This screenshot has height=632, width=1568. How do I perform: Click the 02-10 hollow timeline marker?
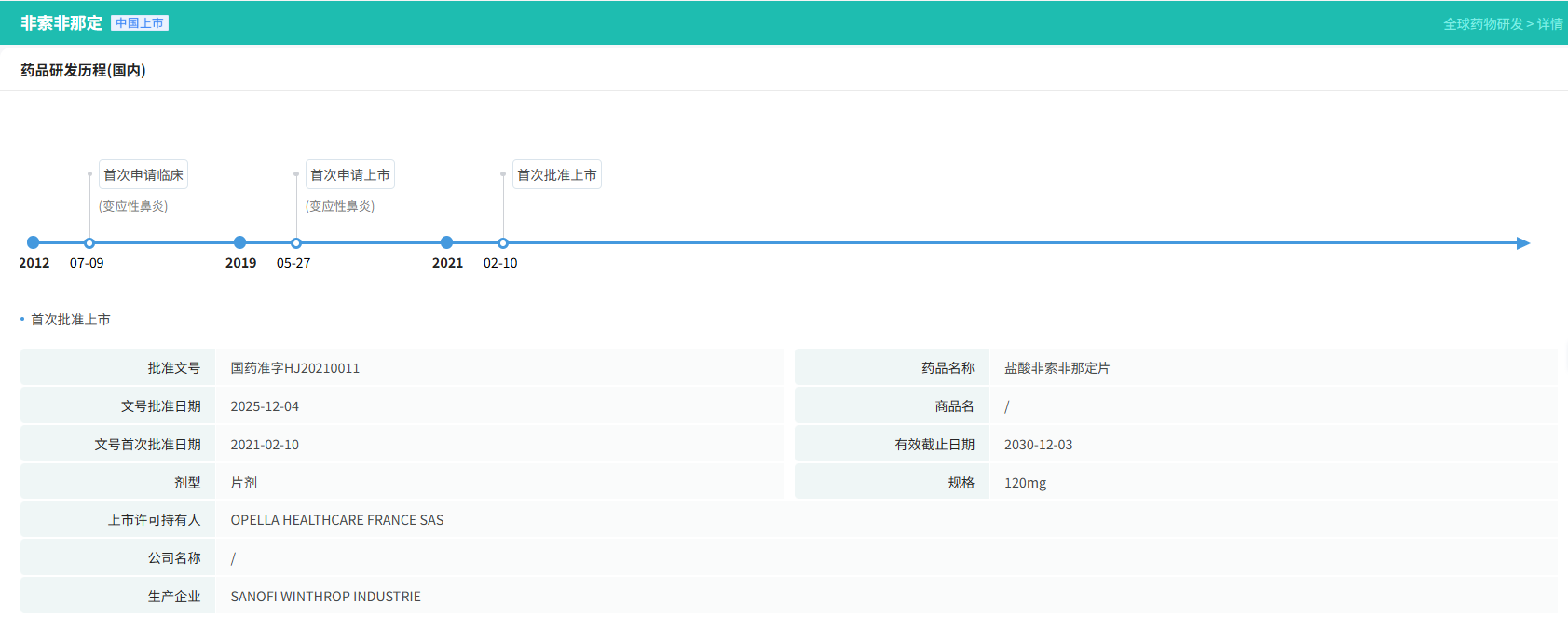click(x=503, y=243)
